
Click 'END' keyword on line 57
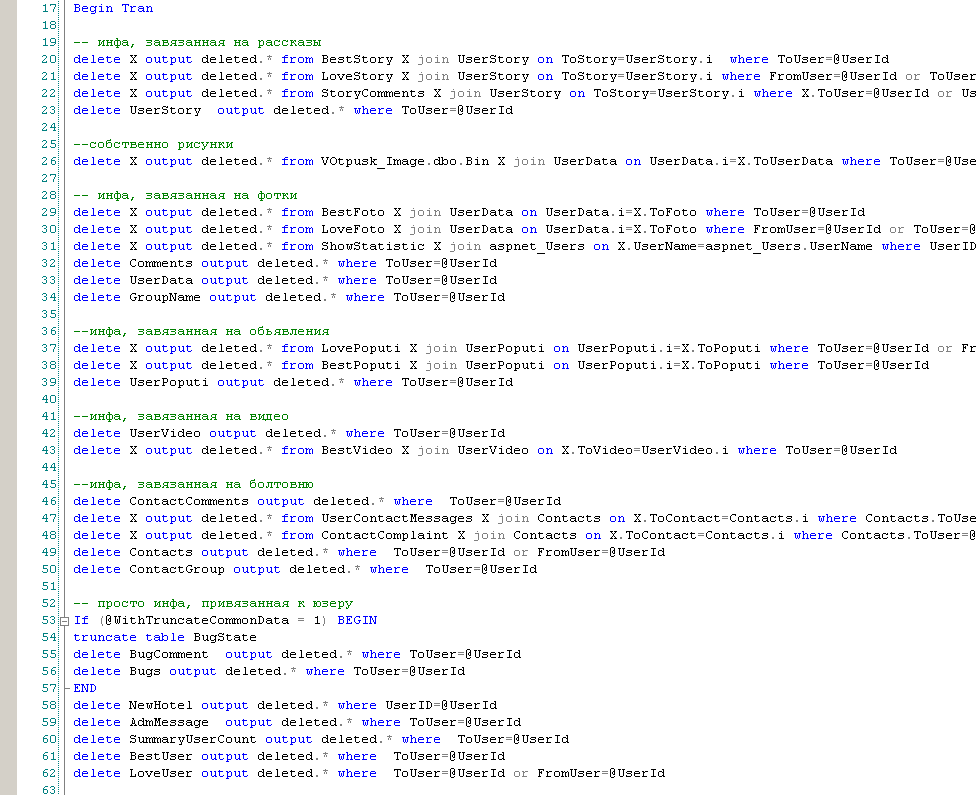point(85,689)
